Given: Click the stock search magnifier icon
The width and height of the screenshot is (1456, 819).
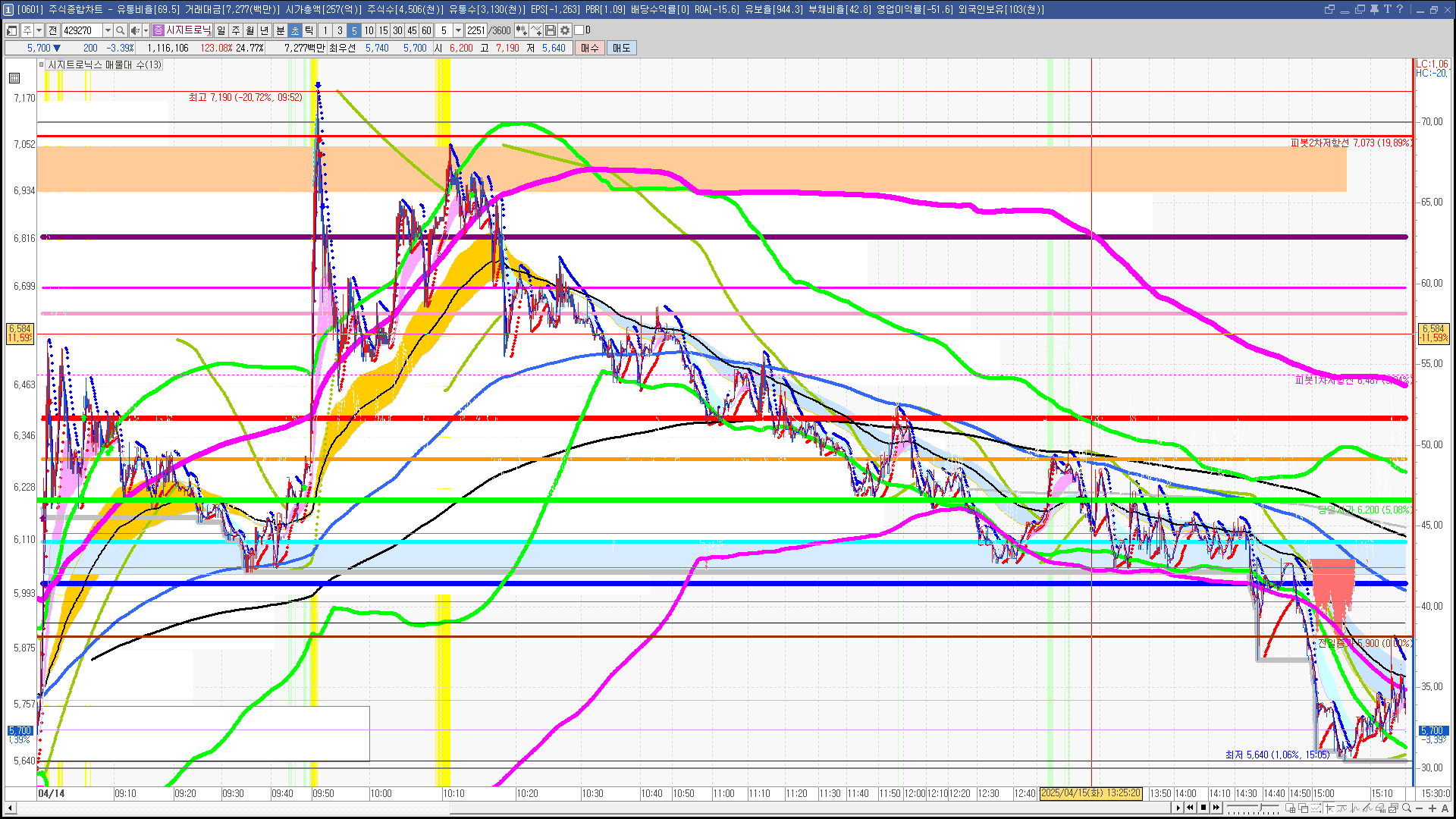Looking at the screenshot, I should click(120, 30).
